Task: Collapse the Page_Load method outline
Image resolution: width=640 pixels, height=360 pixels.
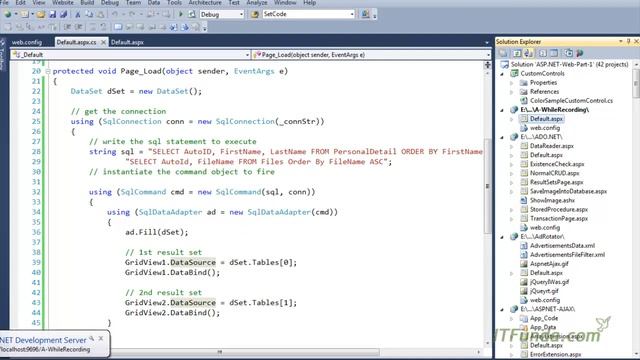Action: coord(48,71)
